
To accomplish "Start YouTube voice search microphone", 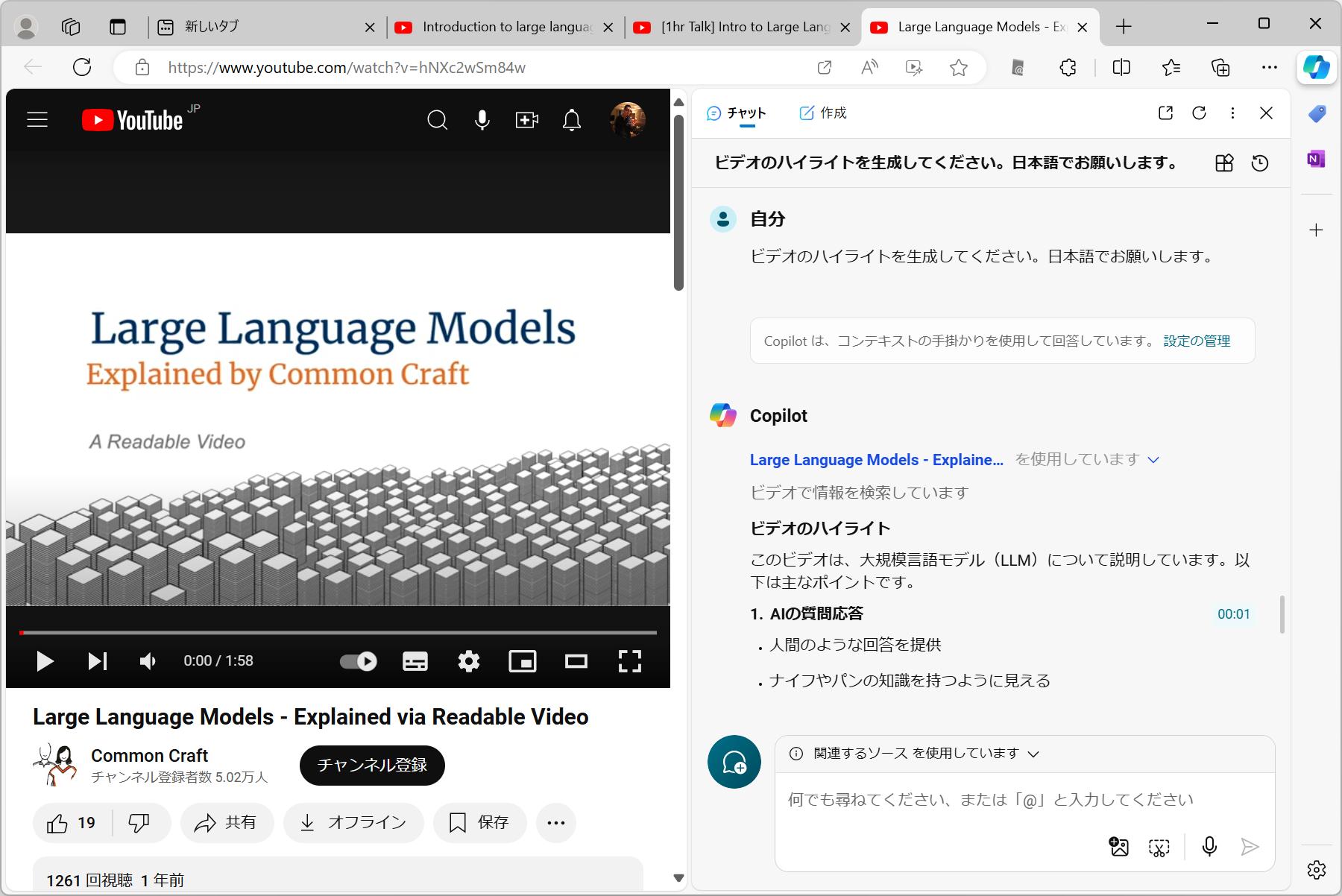I will click(482, 120).
